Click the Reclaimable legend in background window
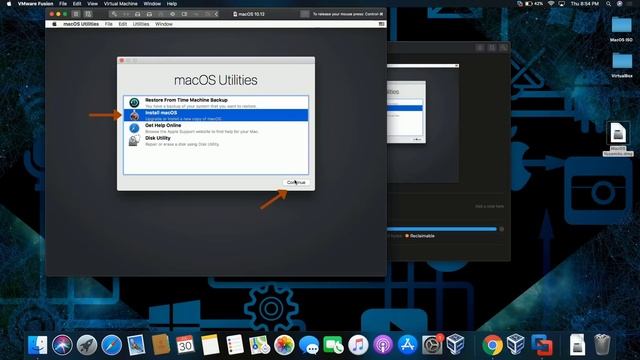The height and width of the screenshot is (360, 640). [x=420, y=236]
